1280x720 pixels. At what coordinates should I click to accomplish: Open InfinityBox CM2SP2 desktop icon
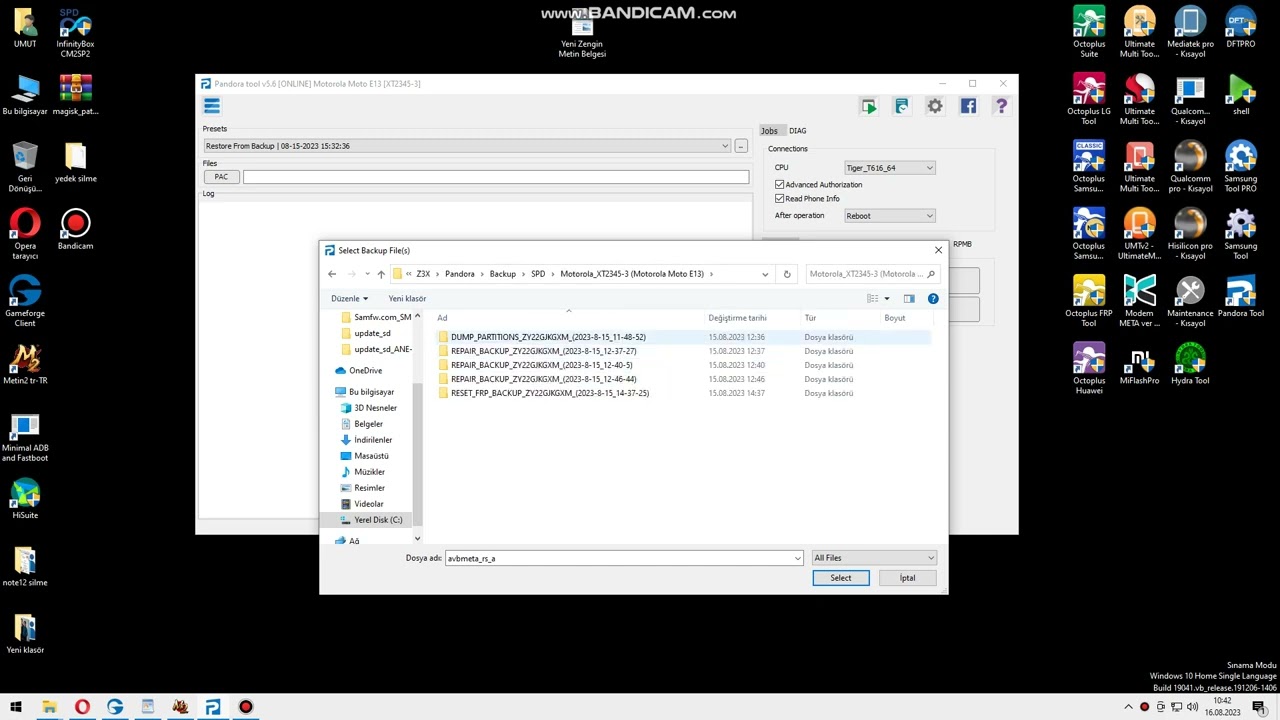pos(75,32)
